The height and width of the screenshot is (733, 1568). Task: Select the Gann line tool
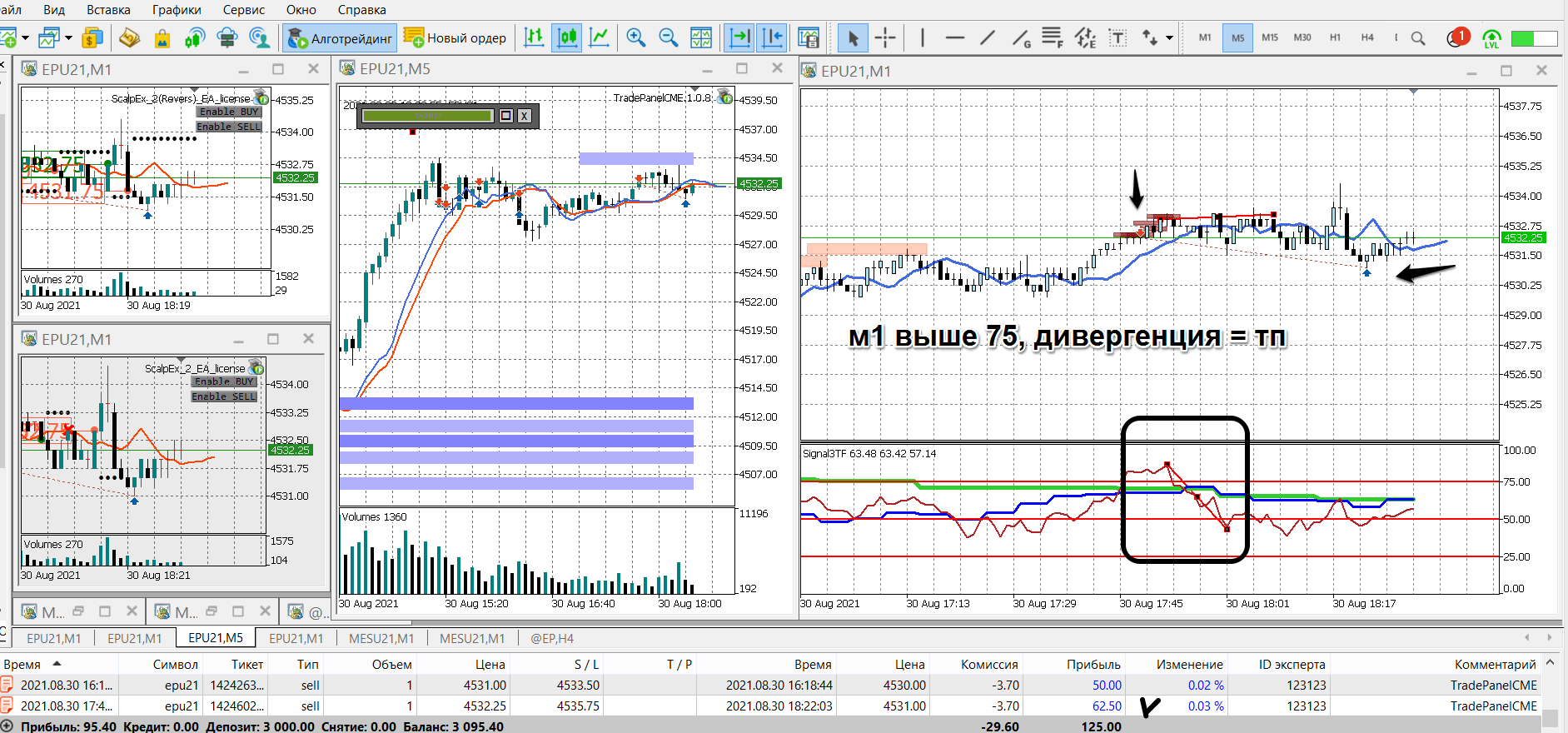click(x=1021, y=37)
